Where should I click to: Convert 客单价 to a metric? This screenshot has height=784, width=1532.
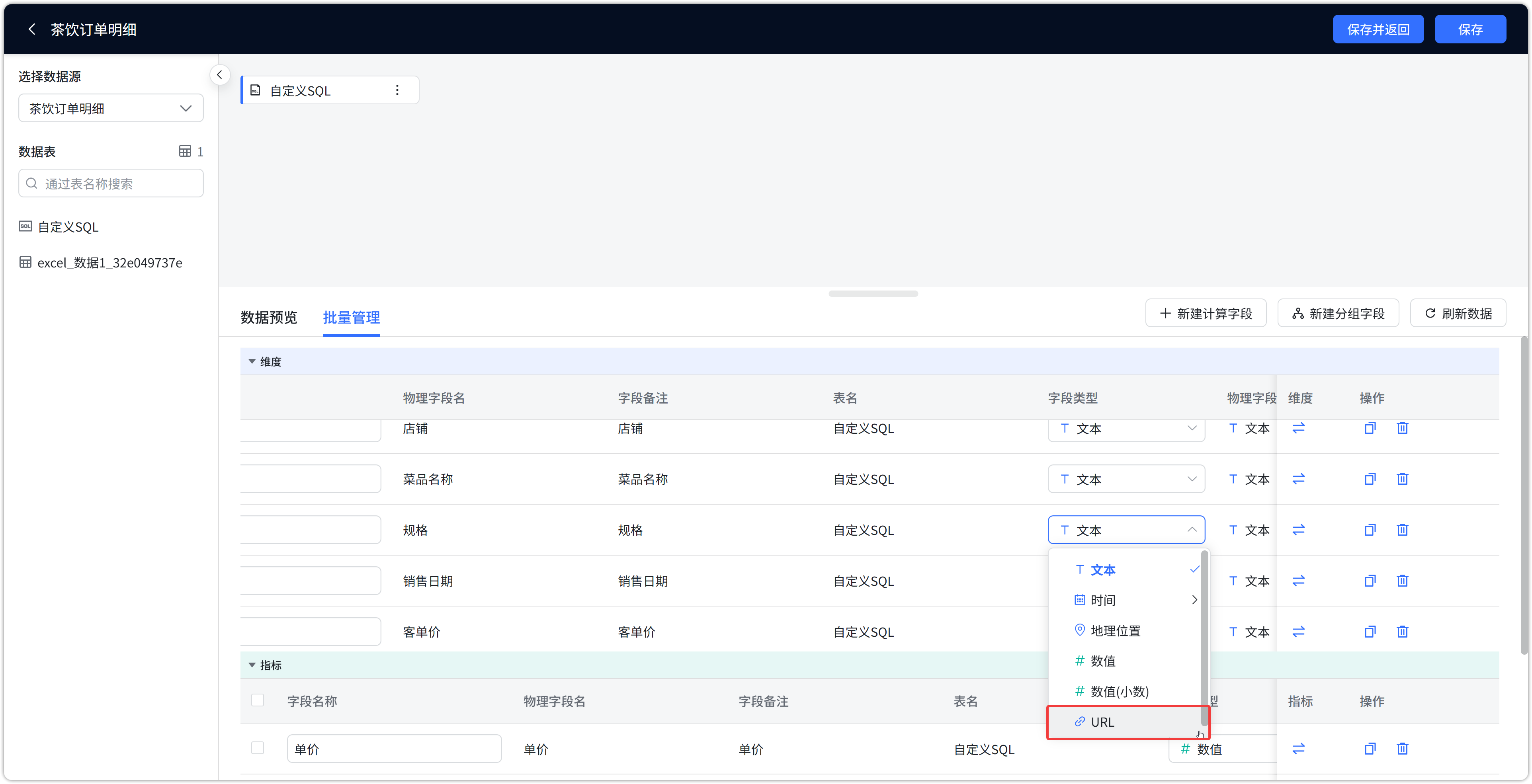1298,631
